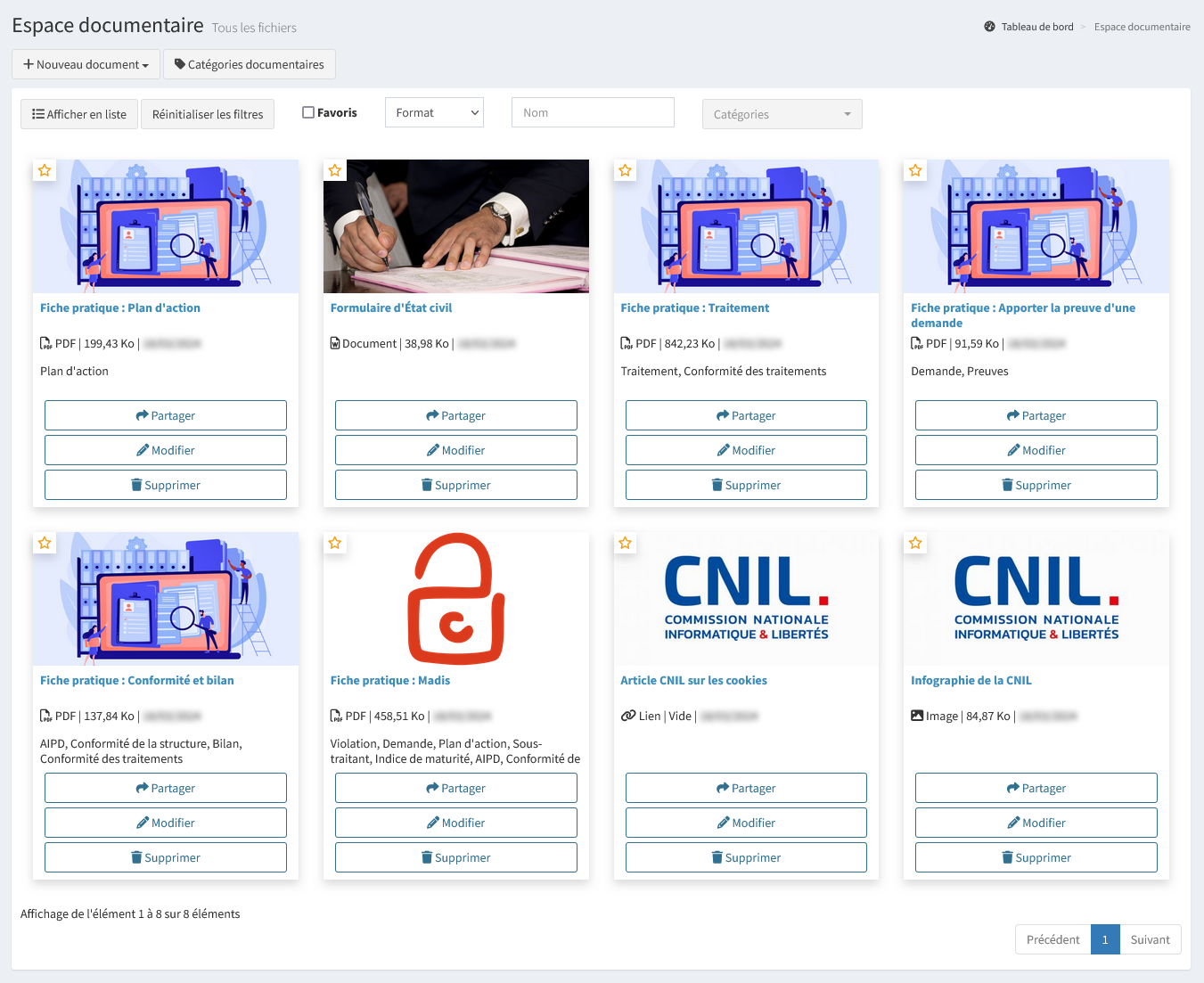Go to page 1 in pagination
Image resolution: width=1204 pixels, height=983 pixels.
pyautogui.click(x=1104, y=939)
